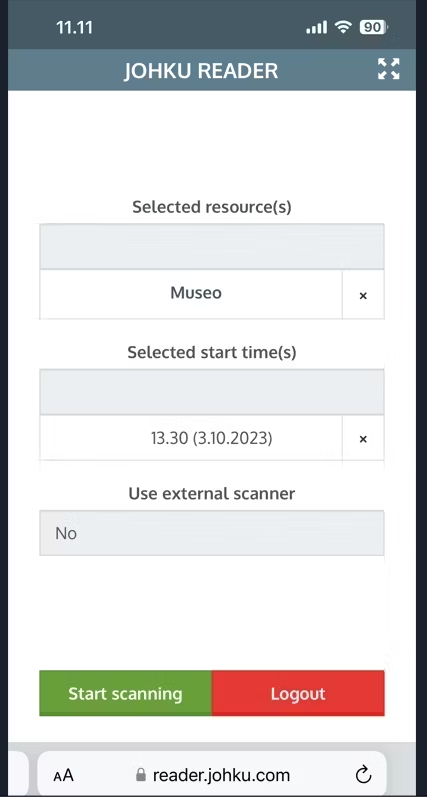Remove the Museo resource with x
Image resolution: width=427 pixels, height=797 pixels.
[363, 295]
